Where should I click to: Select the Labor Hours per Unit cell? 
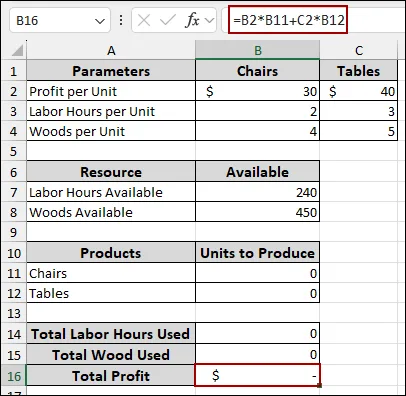point(111,111)
